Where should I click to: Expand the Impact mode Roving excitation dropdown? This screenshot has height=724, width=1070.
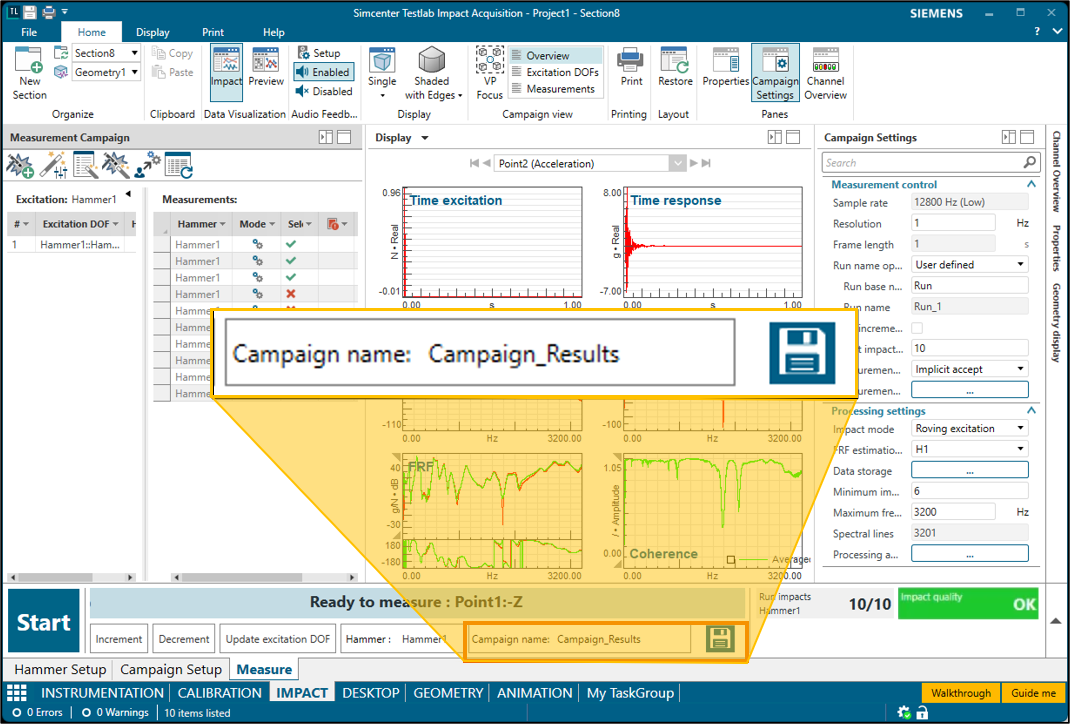tap(969, 429)
